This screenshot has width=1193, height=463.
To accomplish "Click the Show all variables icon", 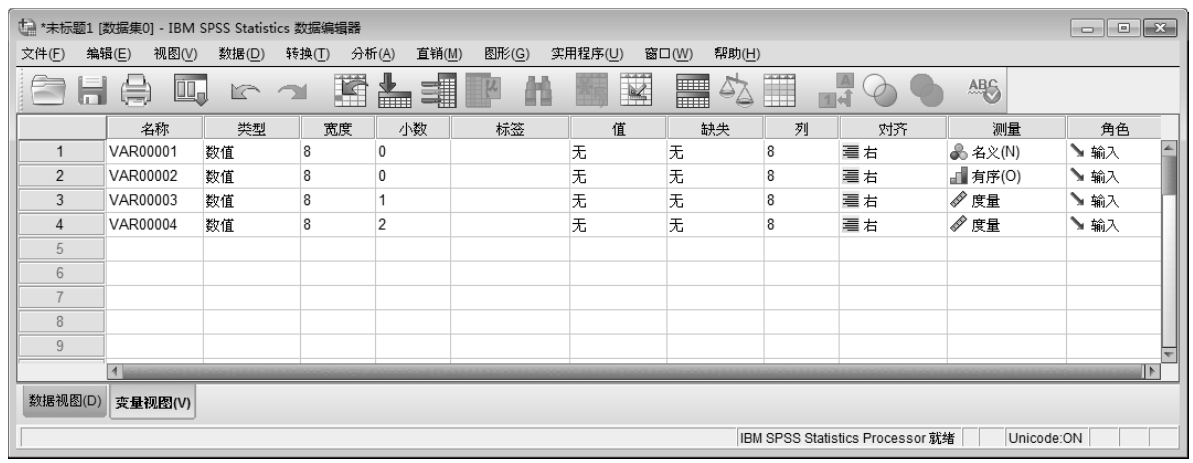I will [926, 92].
